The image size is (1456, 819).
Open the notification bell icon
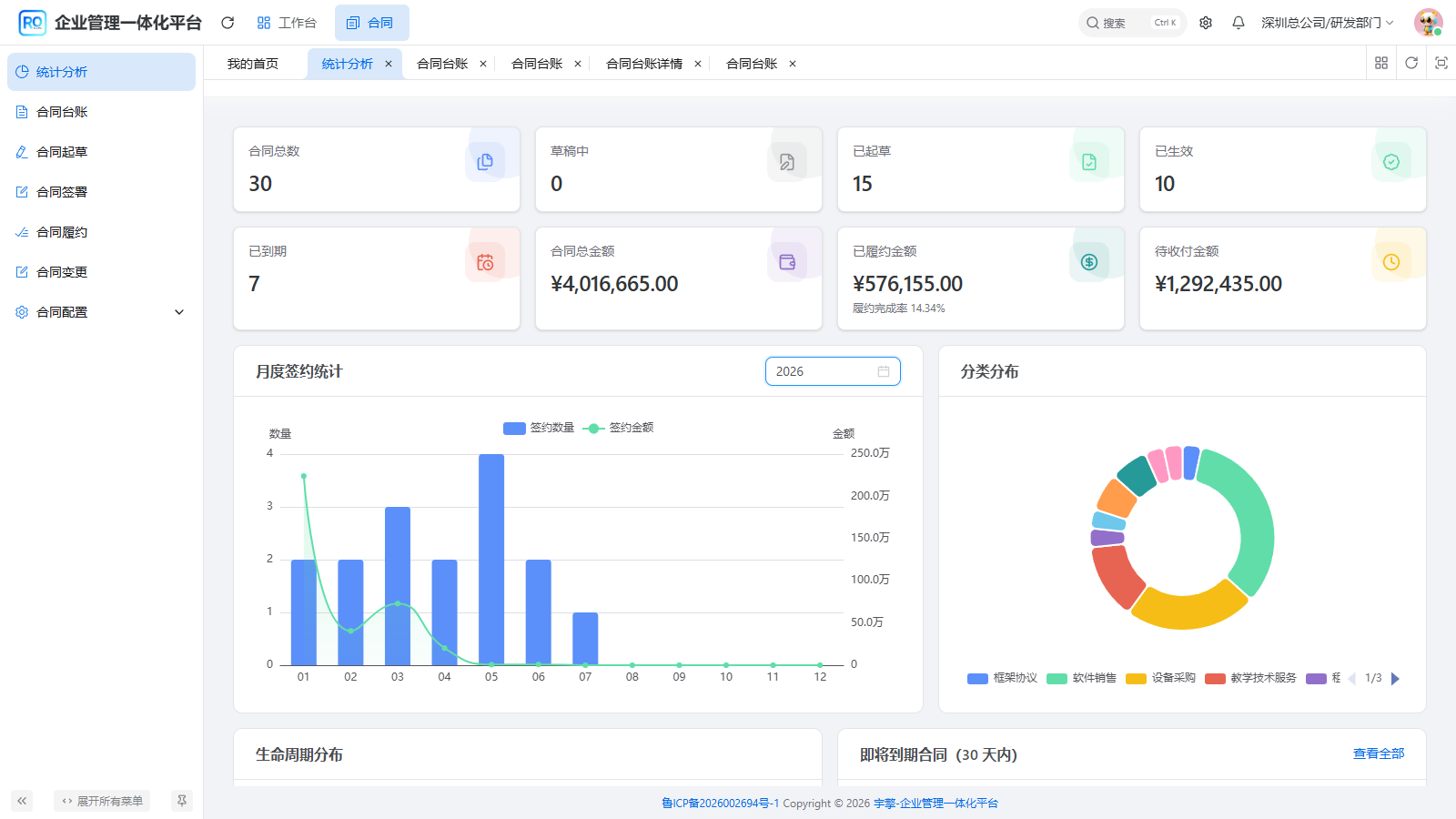[1239, 23]
